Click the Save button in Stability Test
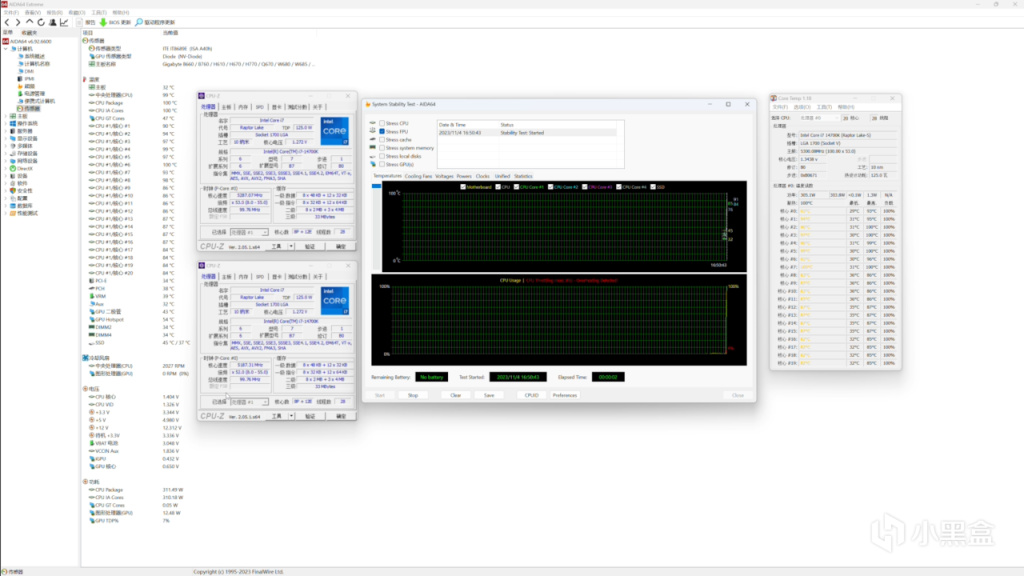1024x576 pixels. 489,395
